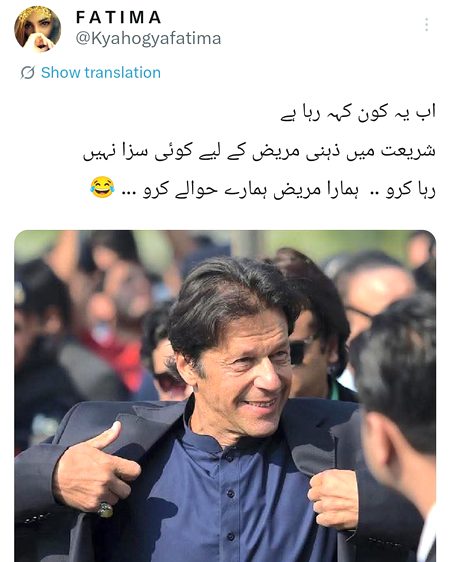
Task: Click the translate icon beside Show translation
Action: [x=27, y=72]
